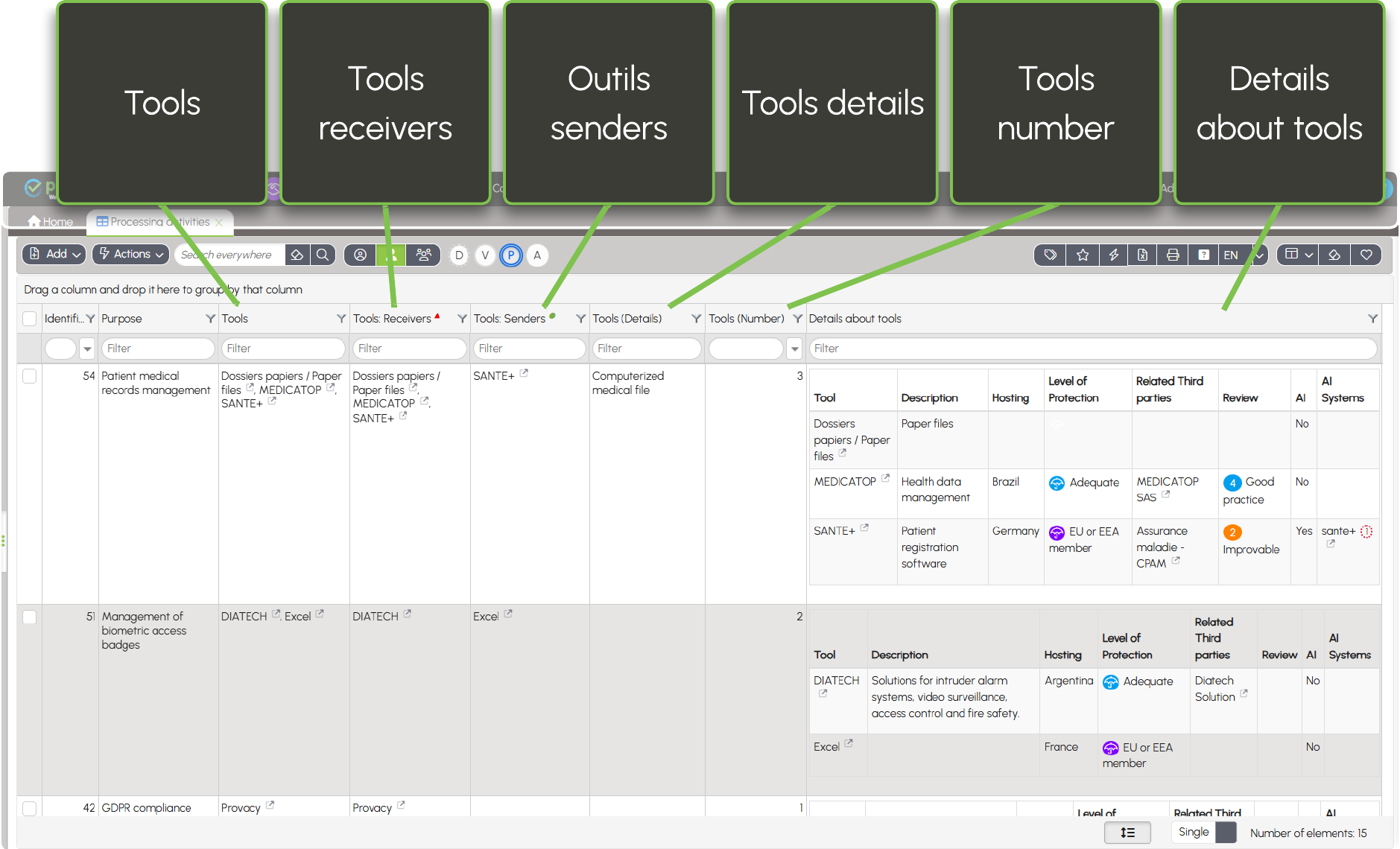Export table with the Excel file icon
The height and width of the screenshot is (849, 1400).
click(x=1142, y=255)
